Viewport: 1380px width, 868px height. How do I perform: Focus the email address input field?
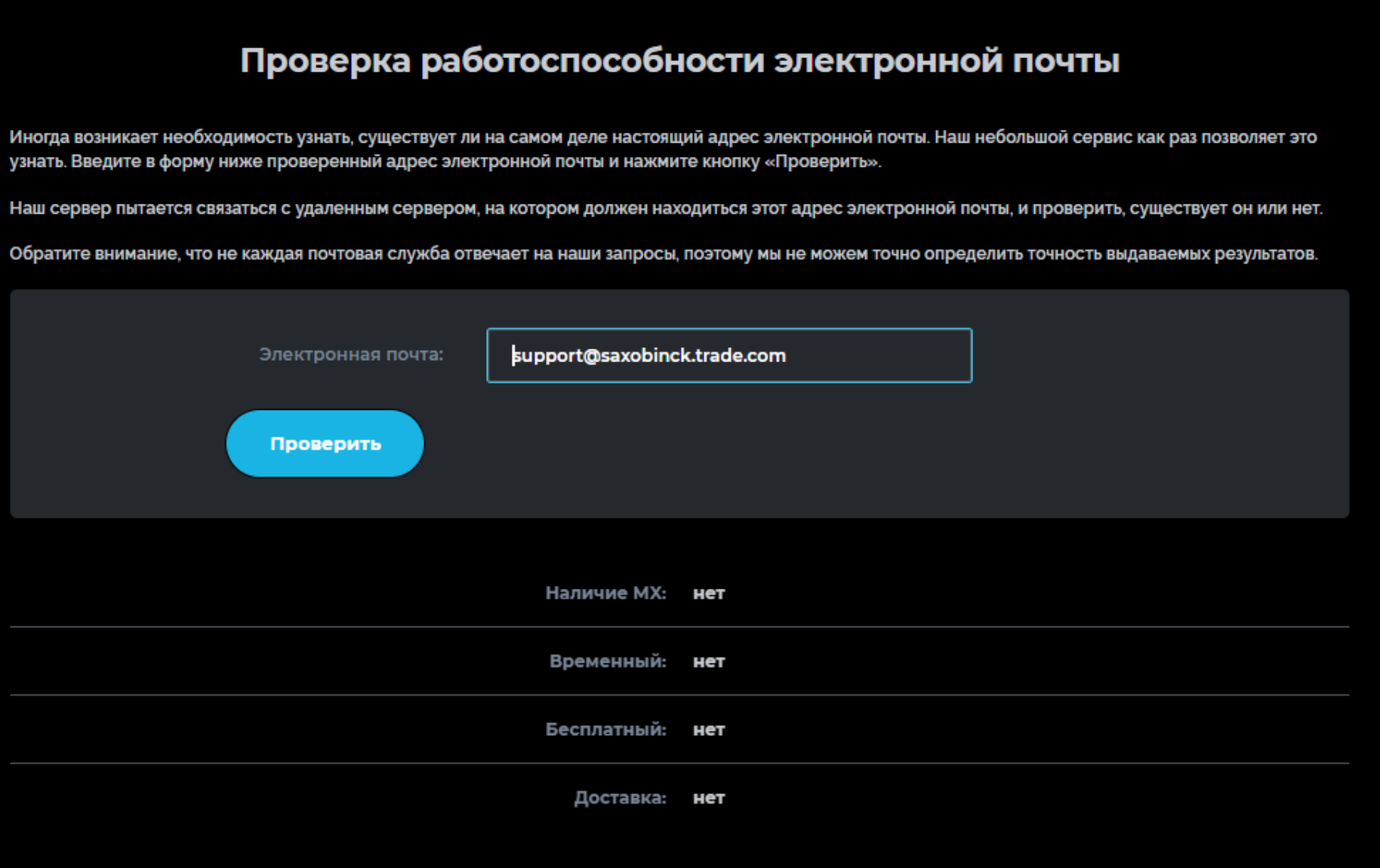coord(729,356)
